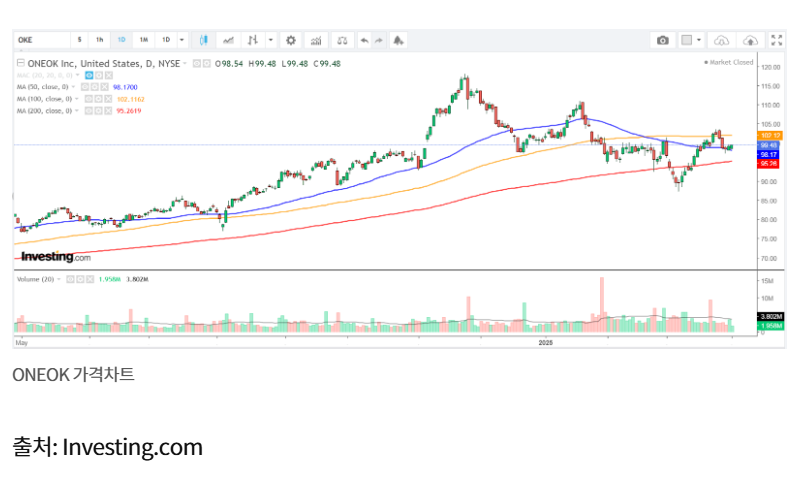Viewport: 799px width, 486px height.
Task: Expand the layout selector dropdown
Action: [699, 40]
